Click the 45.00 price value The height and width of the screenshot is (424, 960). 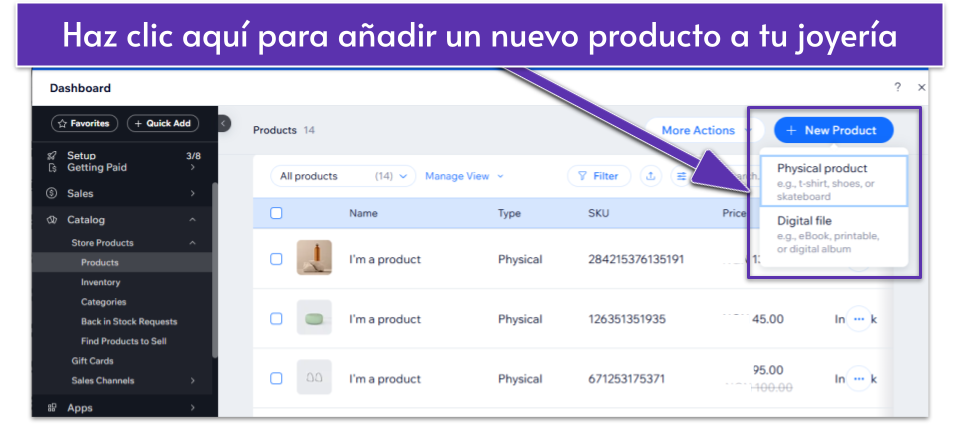tap(768, 319)
